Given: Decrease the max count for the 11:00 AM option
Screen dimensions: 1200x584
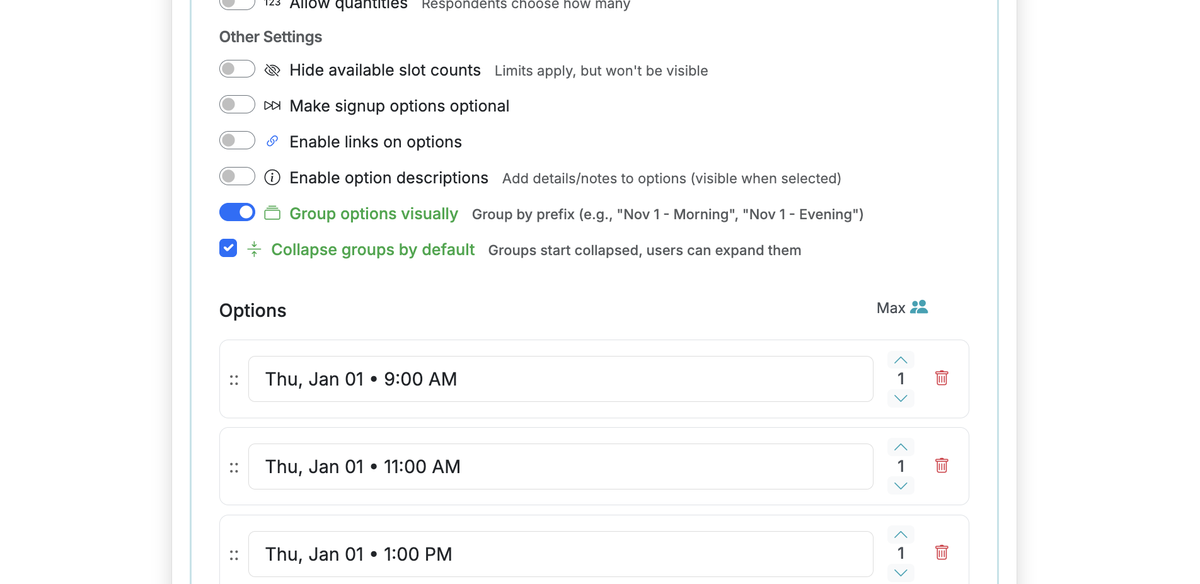Looking at the screenshot, I should pos(900,485).
